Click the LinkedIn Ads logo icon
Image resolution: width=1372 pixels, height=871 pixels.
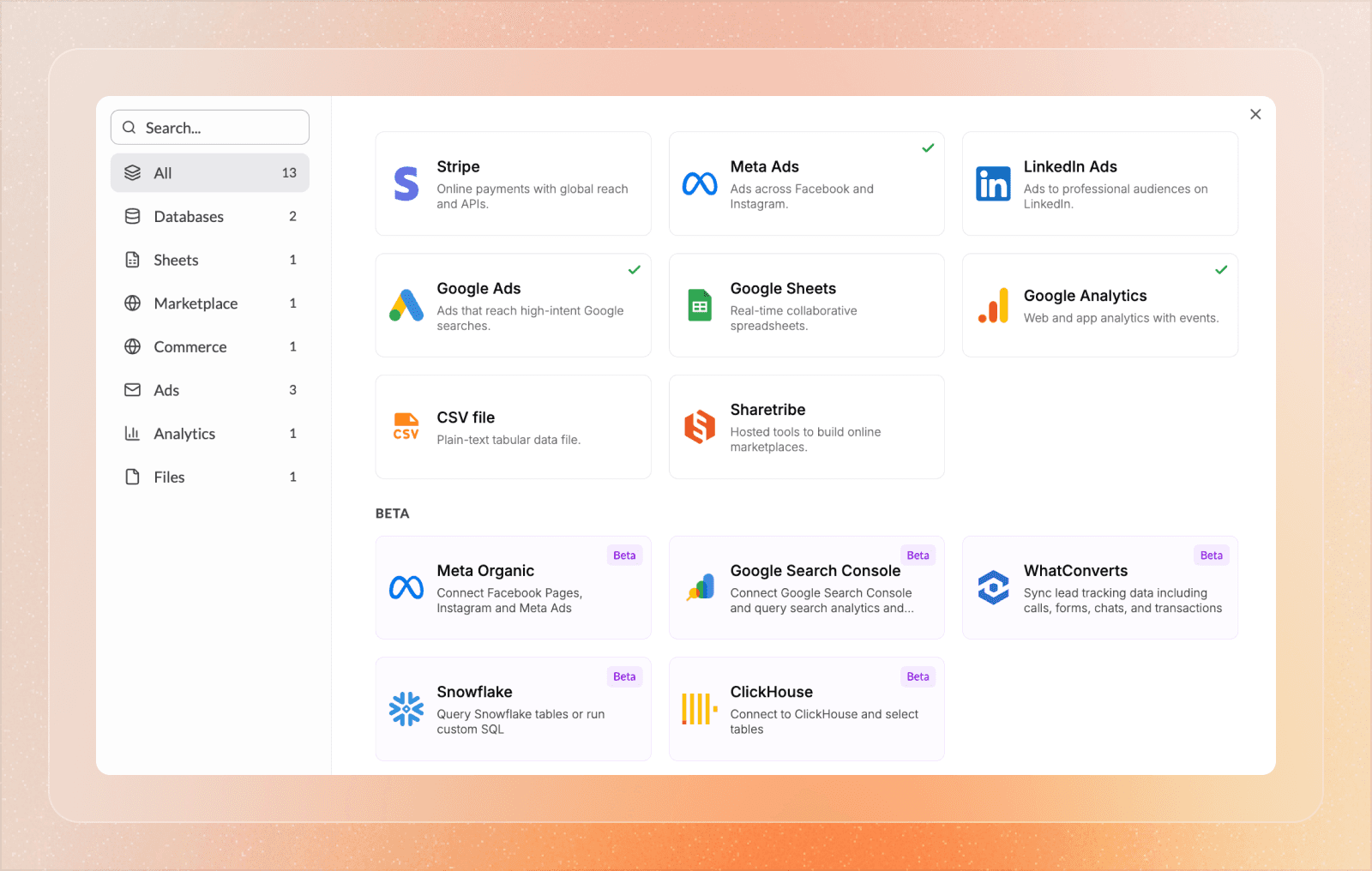(993, 183)
